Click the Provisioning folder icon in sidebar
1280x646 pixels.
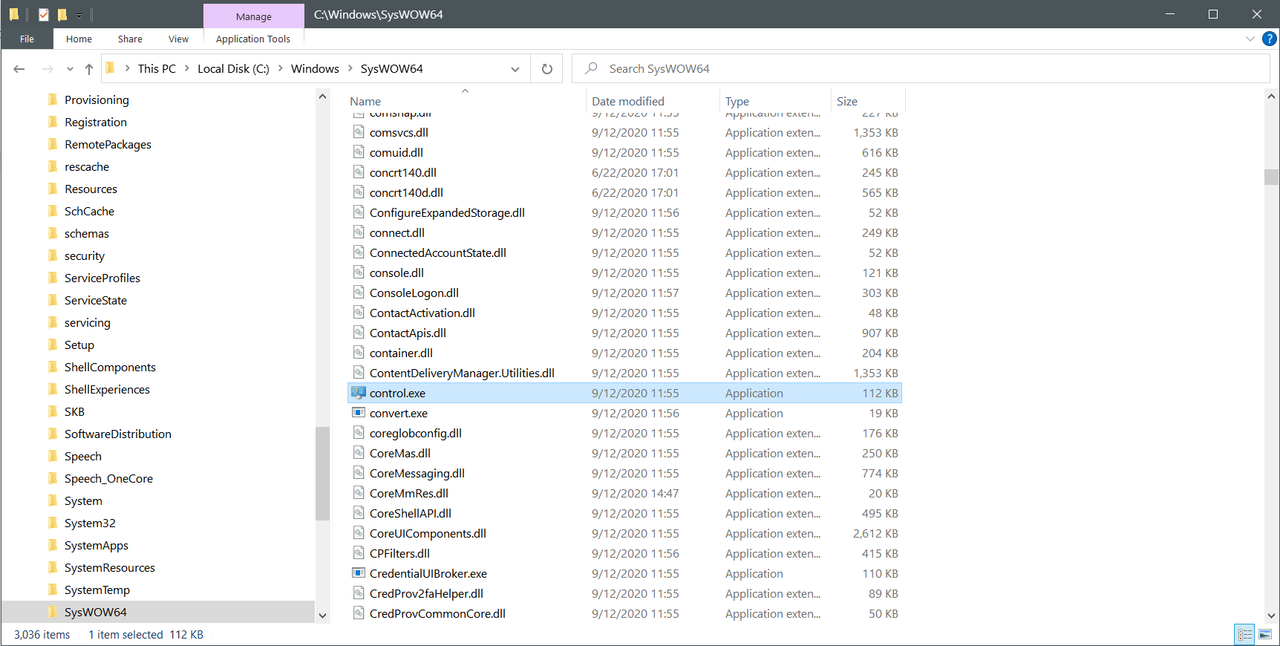(x=53, y=100)
